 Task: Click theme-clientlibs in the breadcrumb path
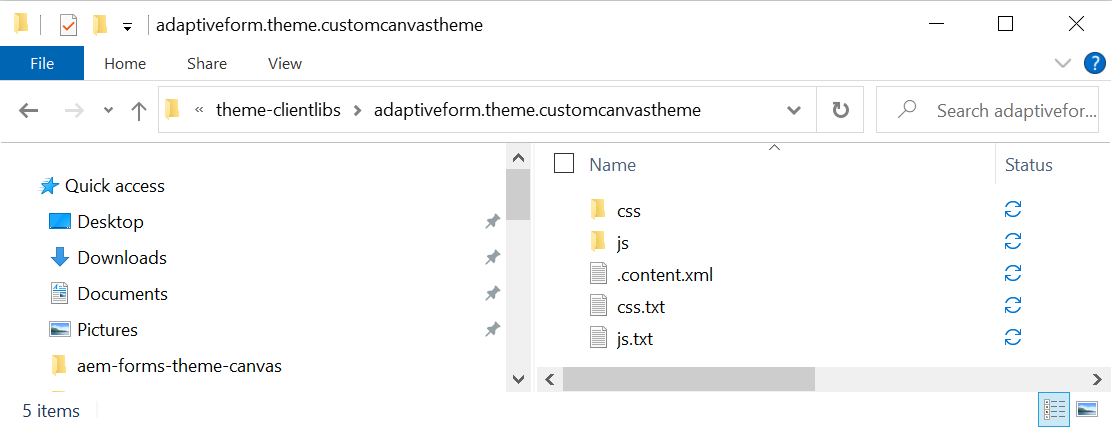tap(274, 110)
